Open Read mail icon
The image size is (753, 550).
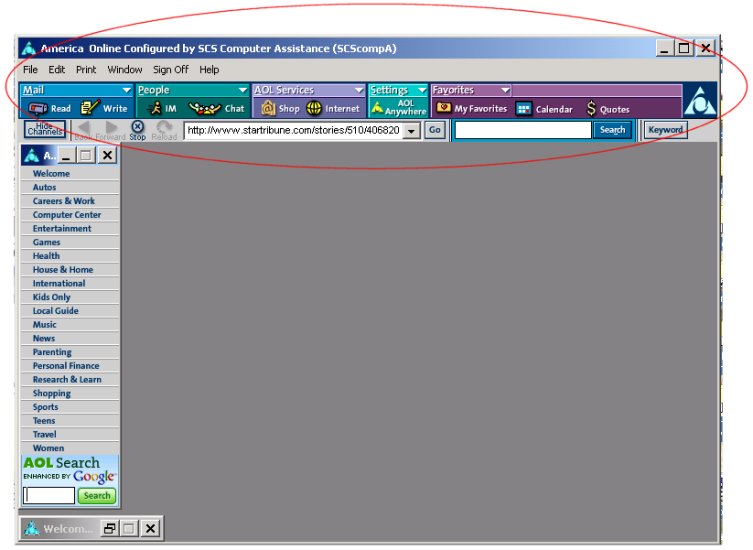pos(38,109)
